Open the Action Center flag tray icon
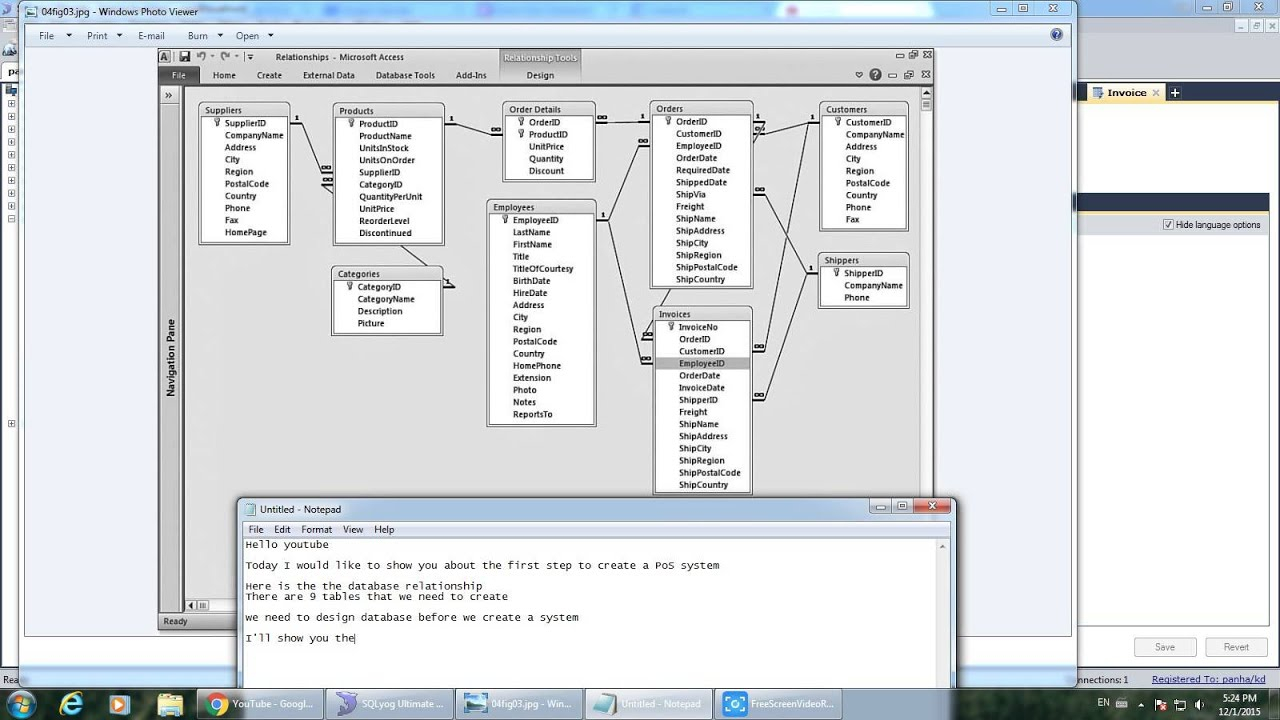 [1161, 704]
